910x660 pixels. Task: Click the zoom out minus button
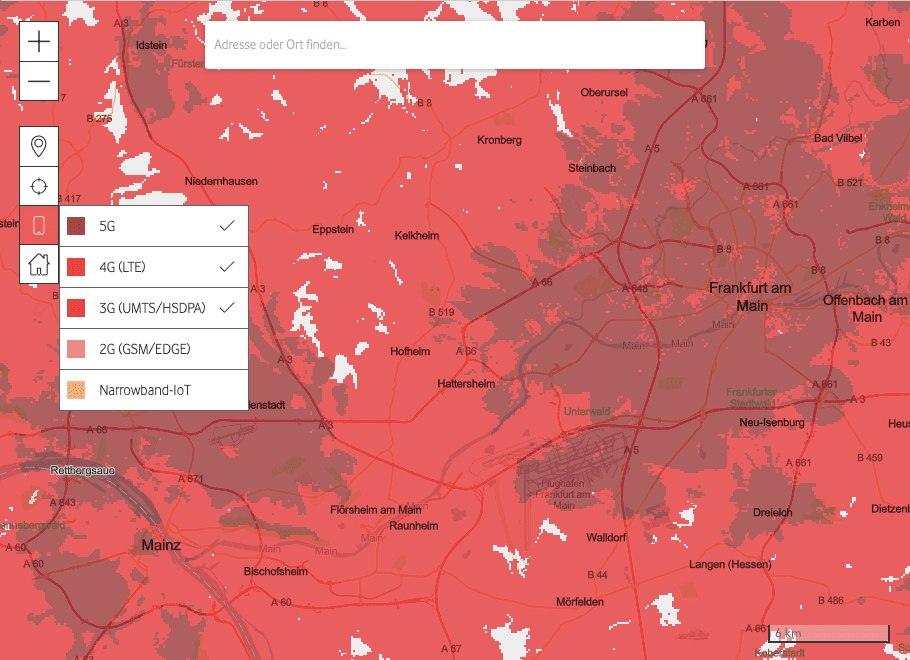[x=39, y=81]
